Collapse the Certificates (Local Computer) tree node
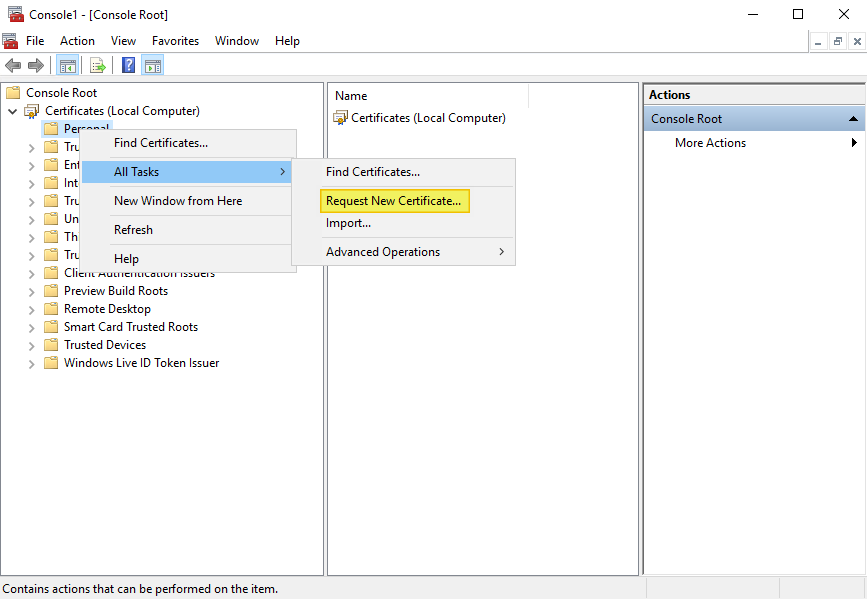Image resolution: width=867 pixels, height=599 pixels. tap(12, 111)
